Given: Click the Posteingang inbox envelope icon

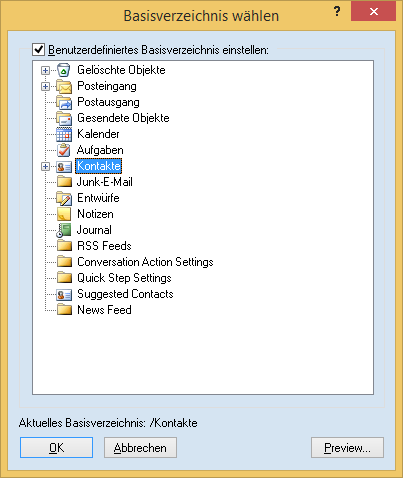Looking at the screenshot, I should point(64,86).
